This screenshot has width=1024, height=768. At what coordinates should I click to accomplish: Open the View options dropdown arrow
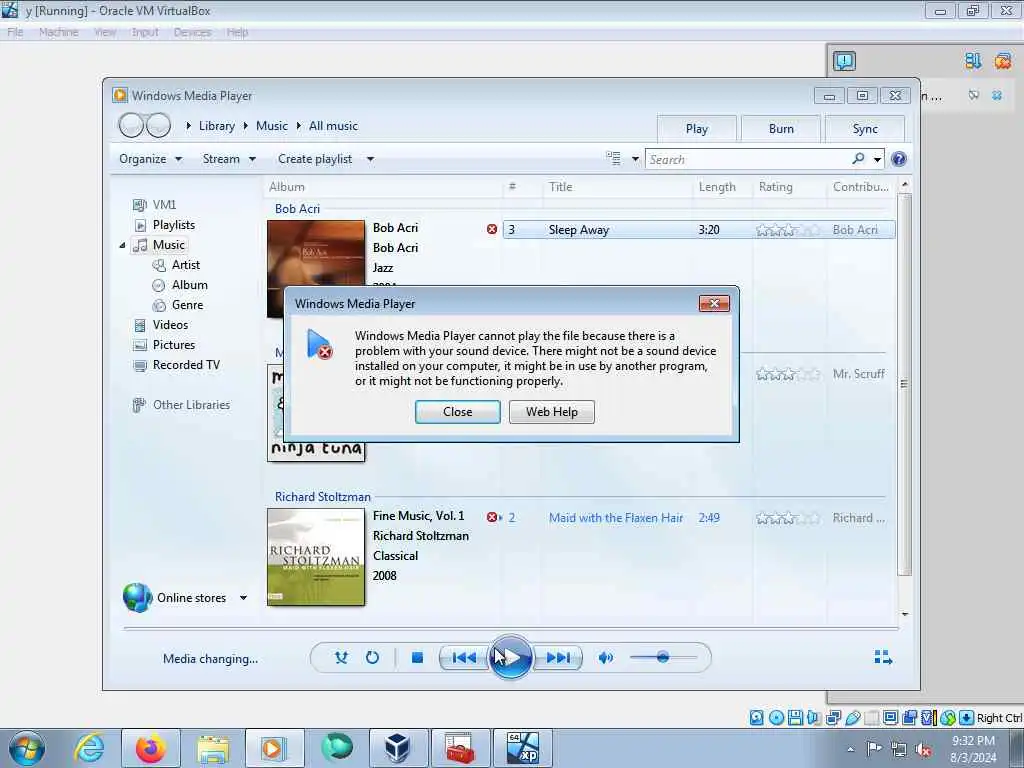click(x=635, y=159)
